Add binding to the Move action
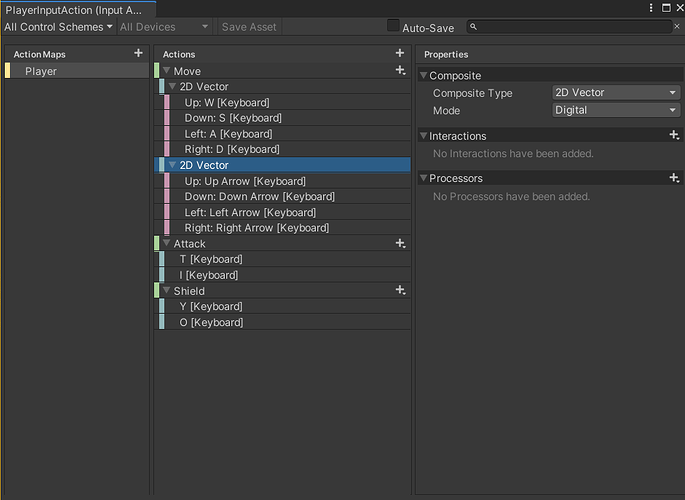This screenshot has height=500, width=685. coord(400,71)
